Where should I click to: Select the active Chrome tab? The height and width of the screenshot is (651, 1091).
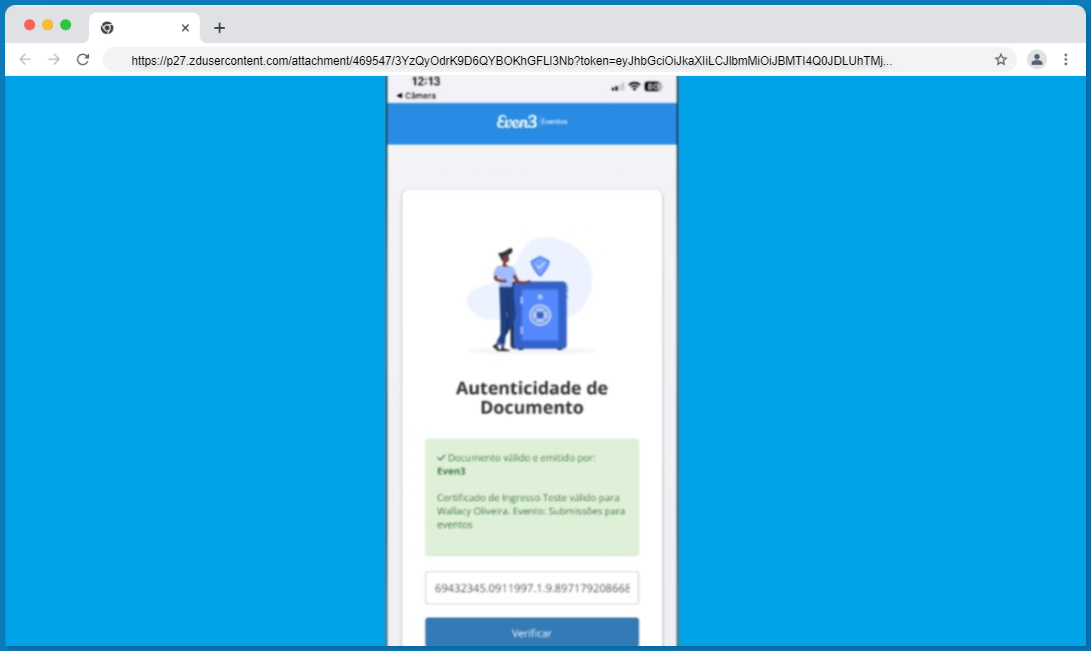144,28
